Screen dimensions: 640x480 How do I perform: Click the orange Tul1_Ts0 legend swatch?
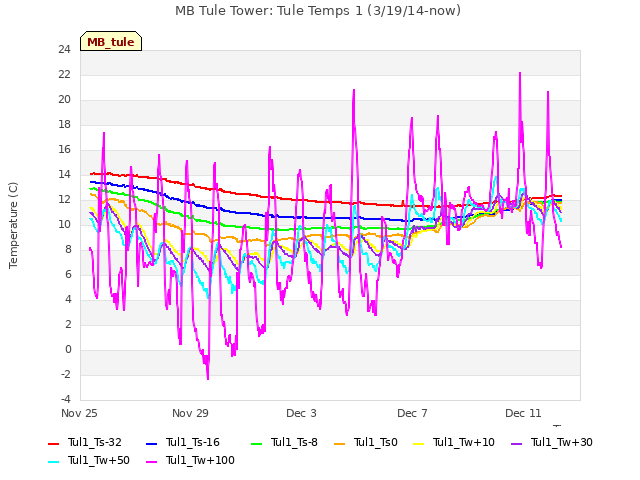pos(339,443)
